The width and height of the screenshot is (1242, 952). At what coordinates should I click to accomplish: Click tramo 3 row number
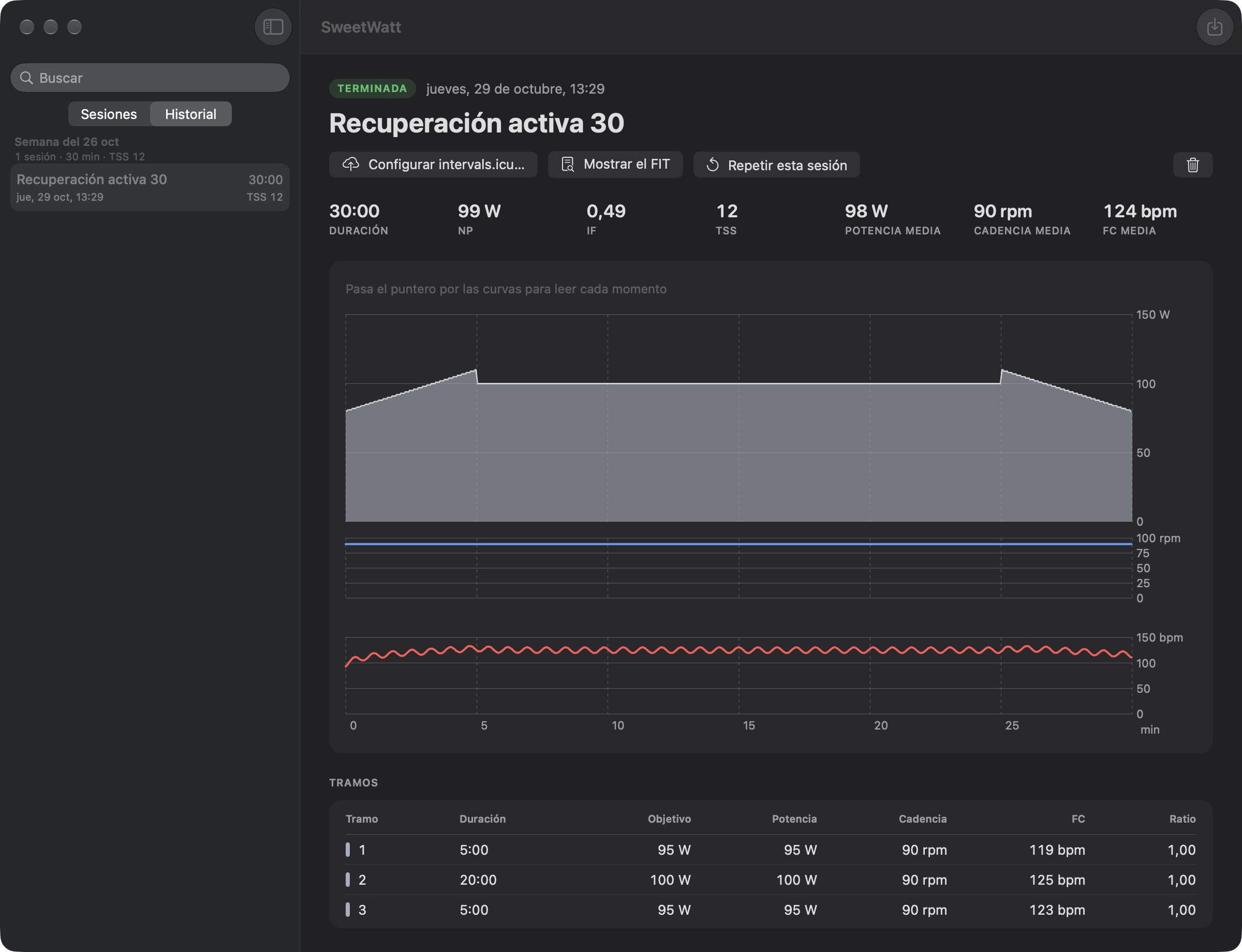tap(362, 910)
